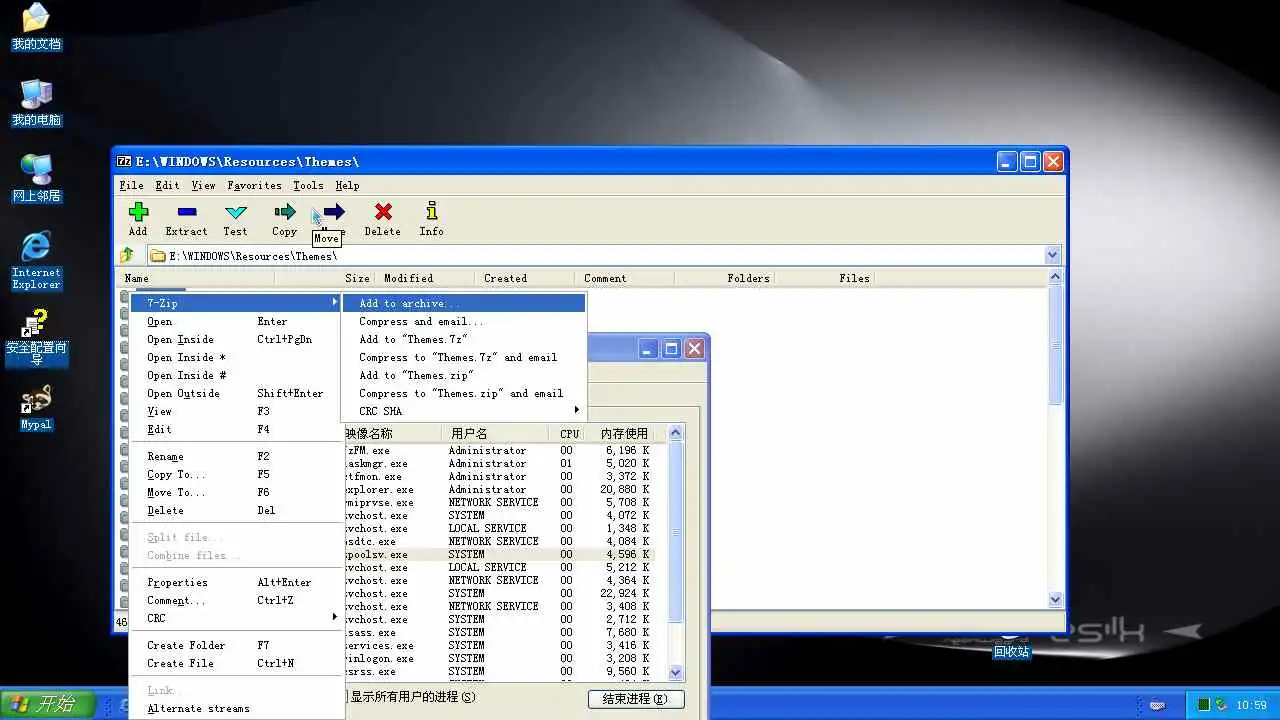The width and height of the screenshot is (1280, 720).
Task: Open 安全配置向导 desktop icon
Action: (x=36, y=338)
